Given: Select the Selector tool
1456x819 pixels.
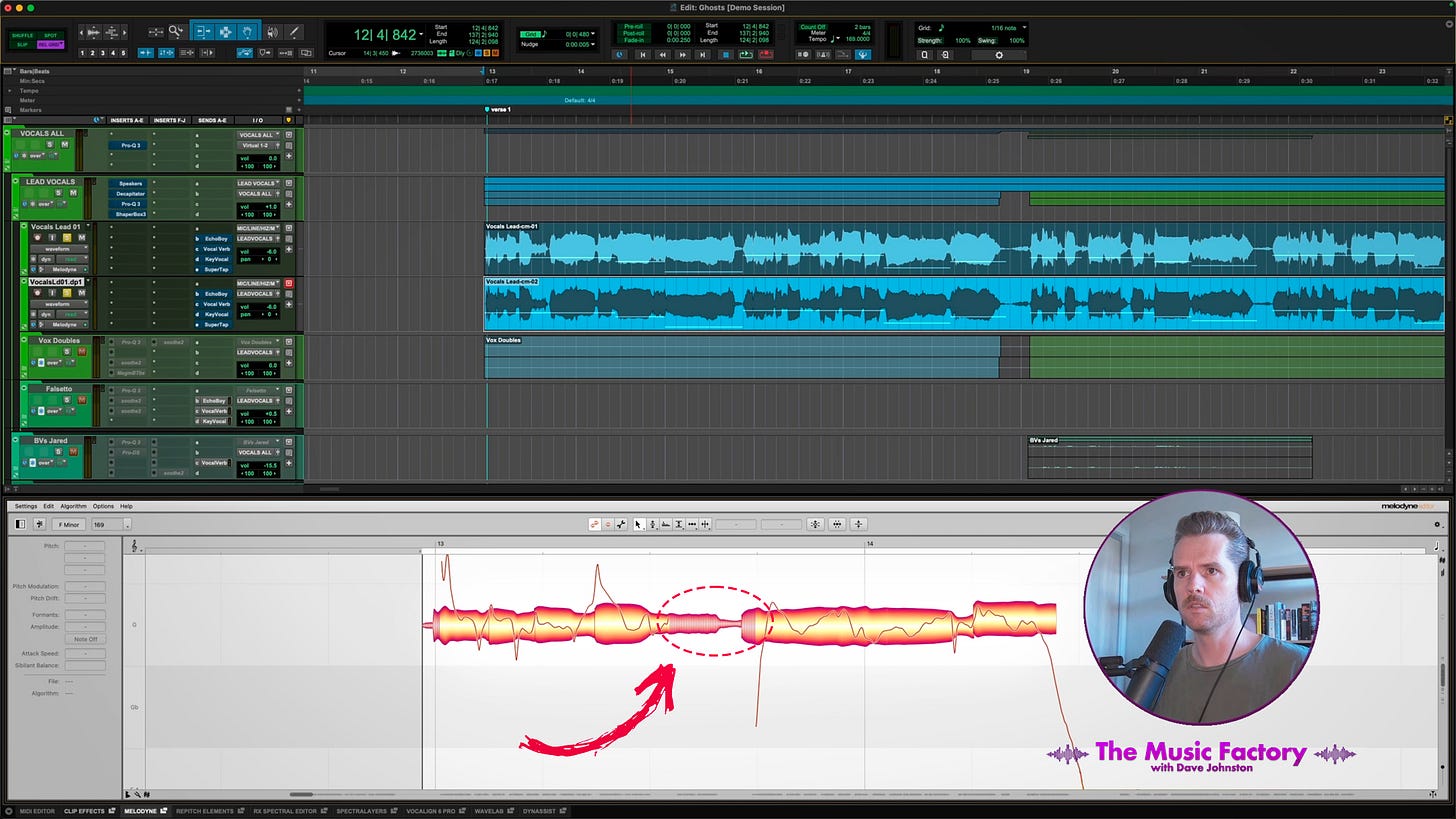Looking at the screenshot, I should tap(225, 32).
